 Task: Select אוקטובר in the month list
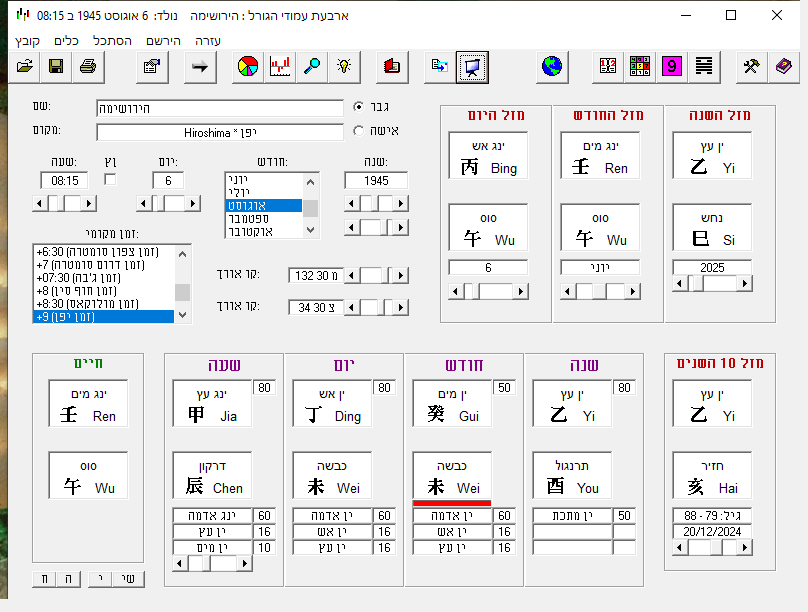[x=264, y=231]
